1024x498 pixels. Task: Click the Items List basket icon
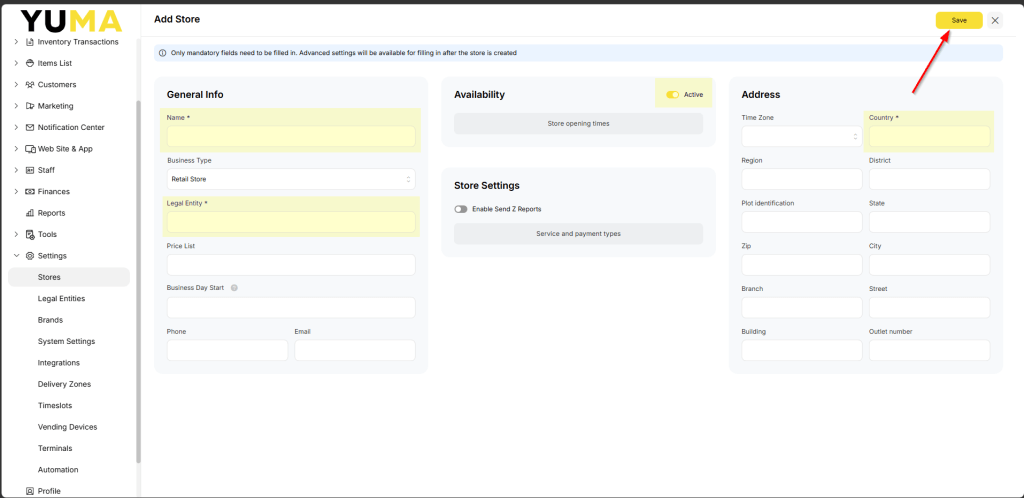point(29,63)
